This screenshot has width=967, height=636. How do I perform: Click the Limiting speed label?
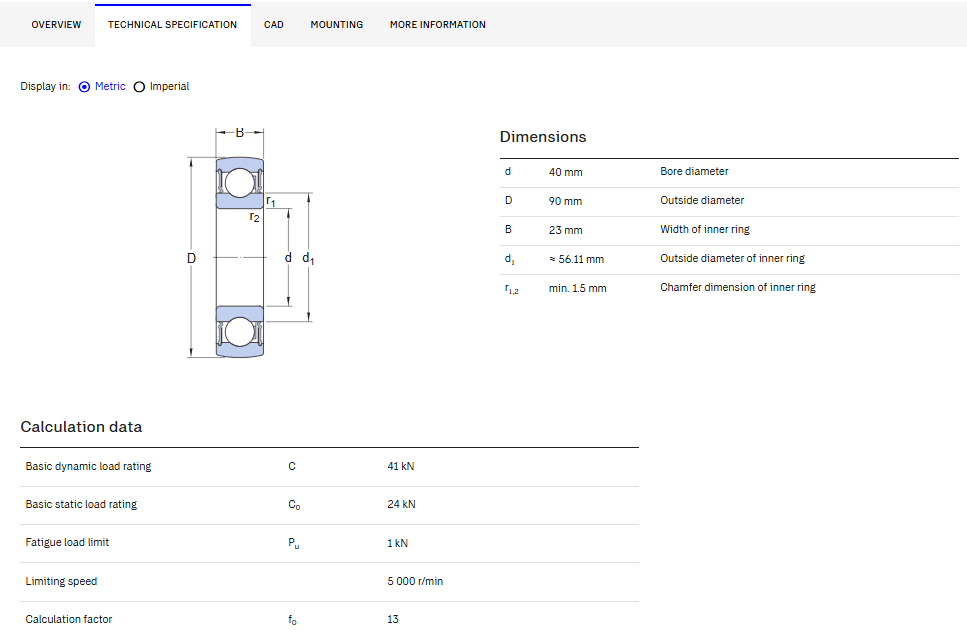61,581
